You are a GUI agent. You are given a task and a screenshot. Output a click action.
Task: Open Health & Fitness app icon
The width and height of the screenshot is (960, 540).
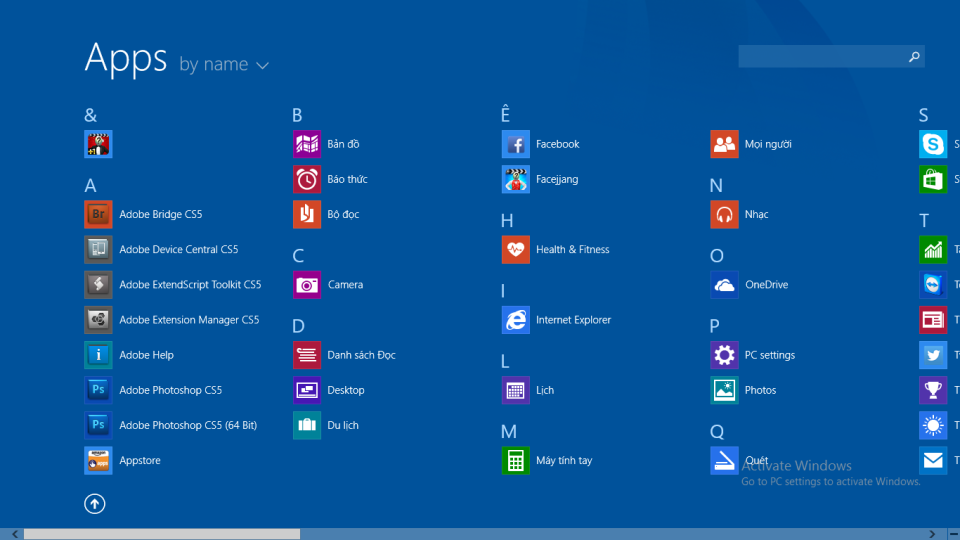point(515,250)
